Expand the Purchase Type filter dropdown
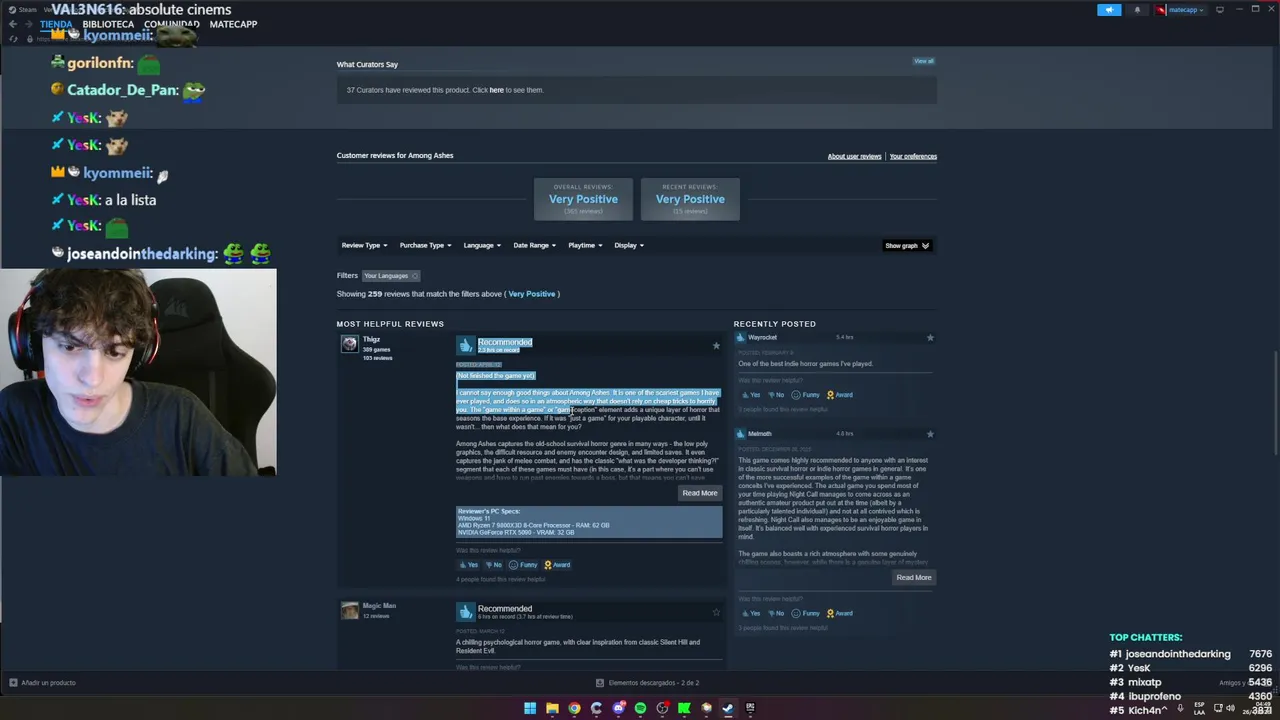This screenshot has width=1280, height=720. click(x=425, y=245)
